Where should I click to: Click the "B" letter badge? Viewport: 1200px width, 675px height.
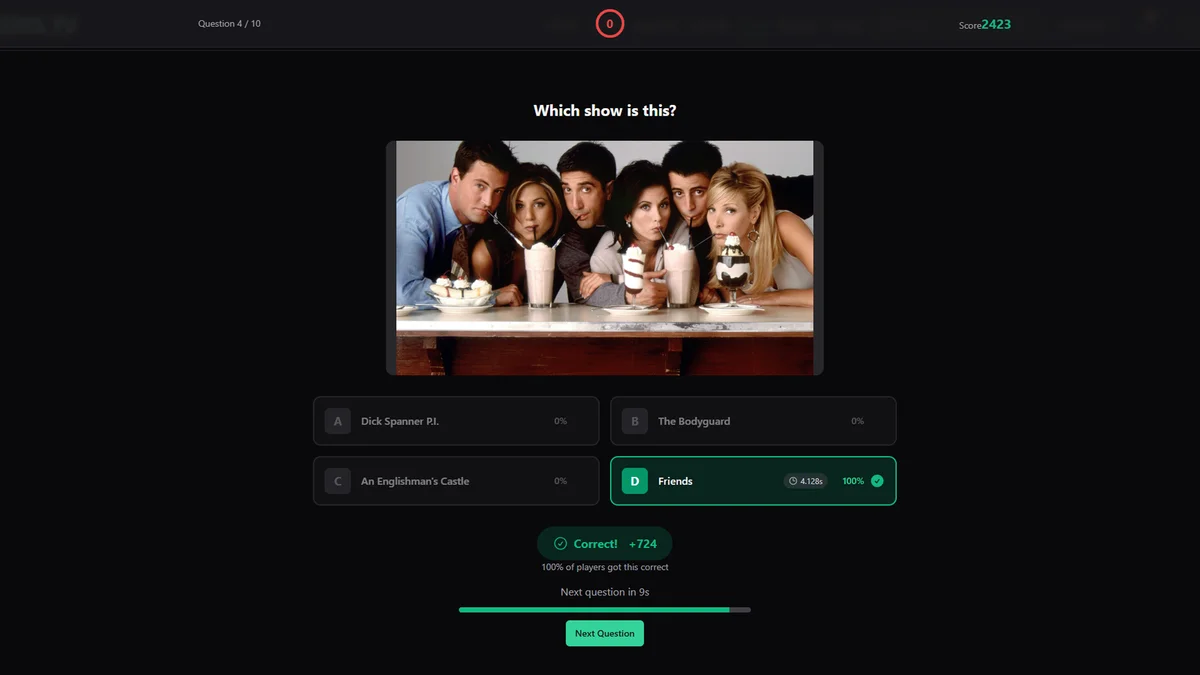tap(634, 421)
